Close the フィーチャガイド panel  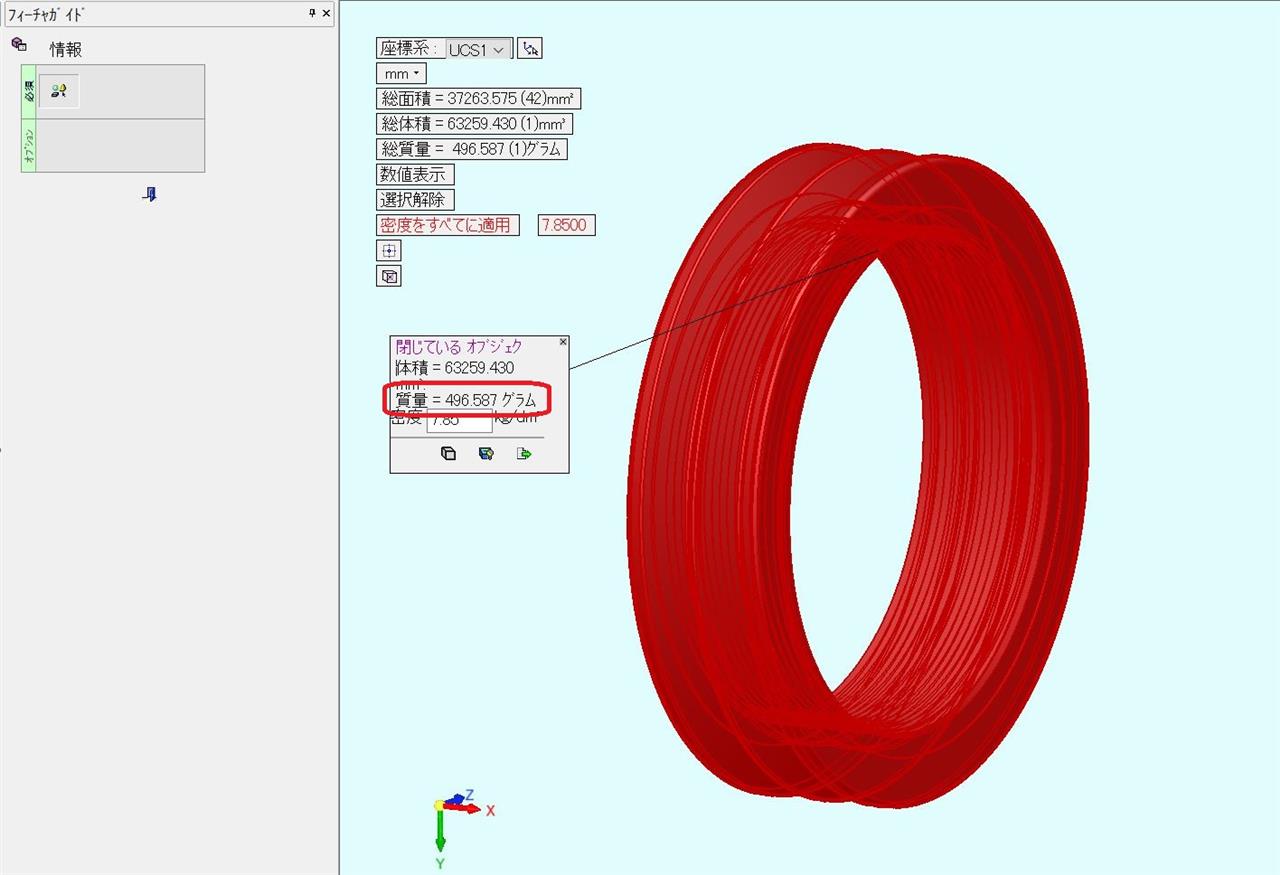(x=327, y=13)
